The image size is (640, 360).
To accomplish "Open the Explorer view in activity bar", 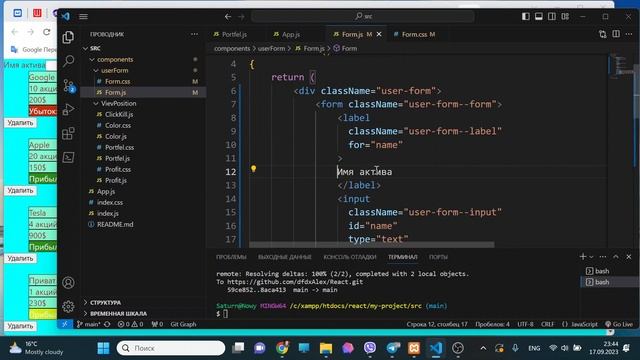I will pos(68,38).
